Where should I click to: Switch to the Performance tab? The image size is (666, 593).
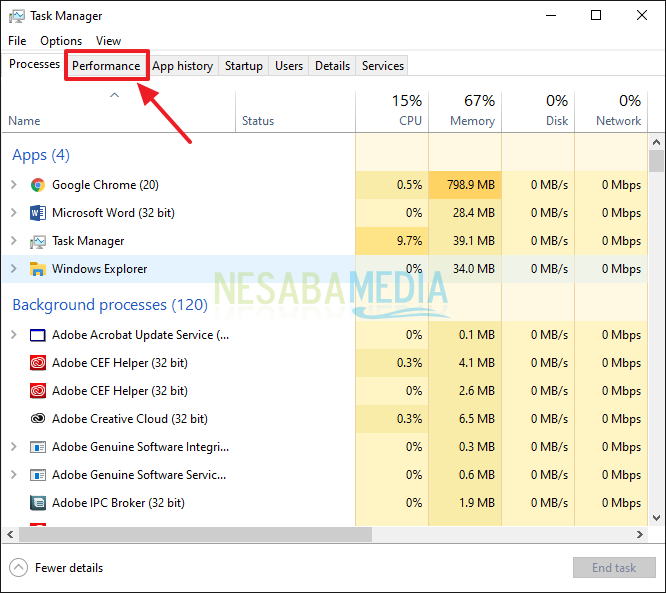coord(106,66)
